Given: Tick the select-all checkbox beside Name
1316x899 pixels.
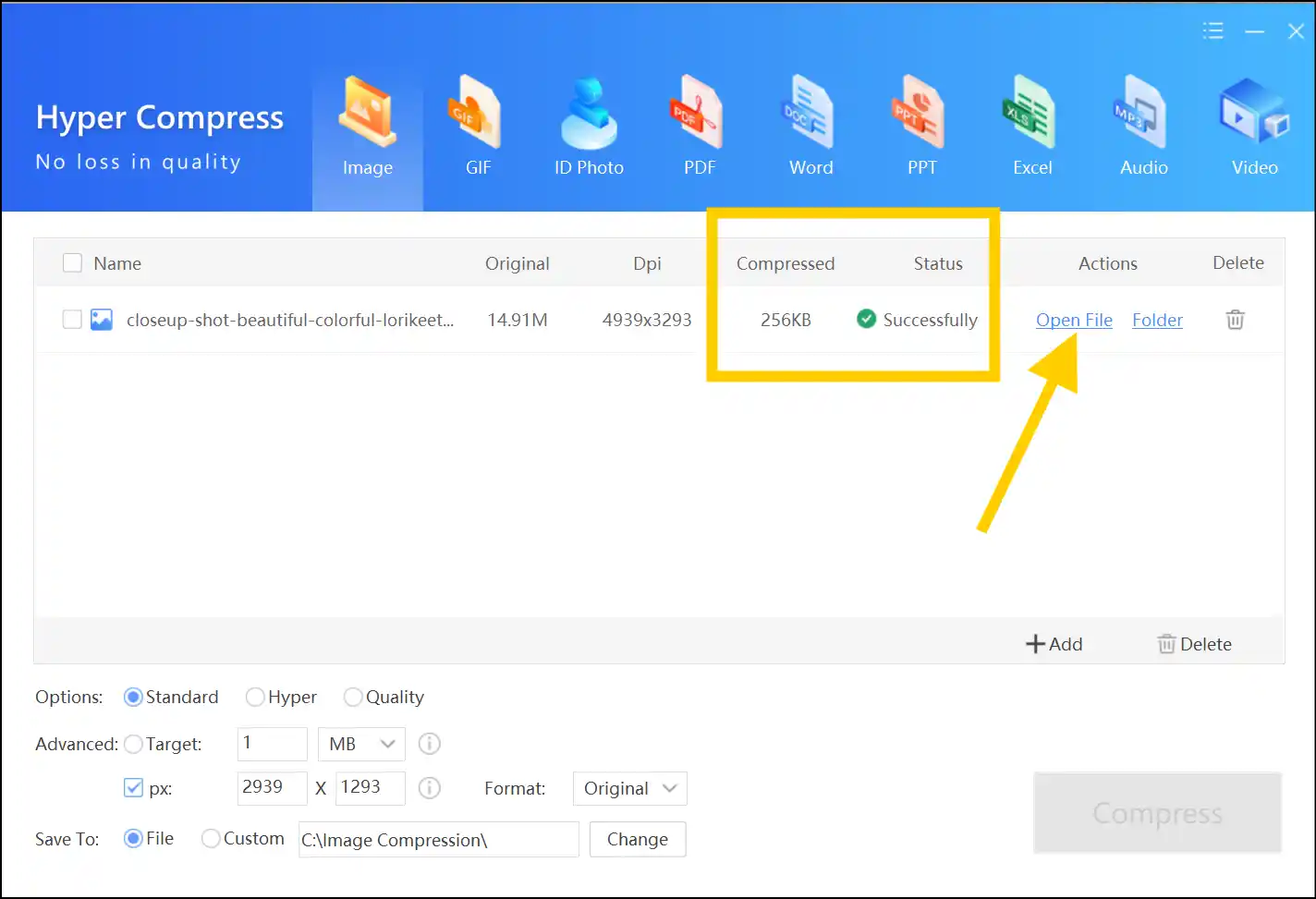Looking at the screenshot, I should tap(72, 263).
